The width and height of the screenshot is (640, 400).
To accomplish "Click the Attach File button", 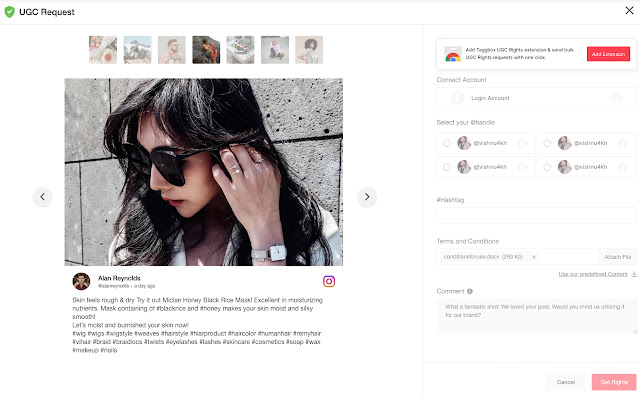I will 618,257.
